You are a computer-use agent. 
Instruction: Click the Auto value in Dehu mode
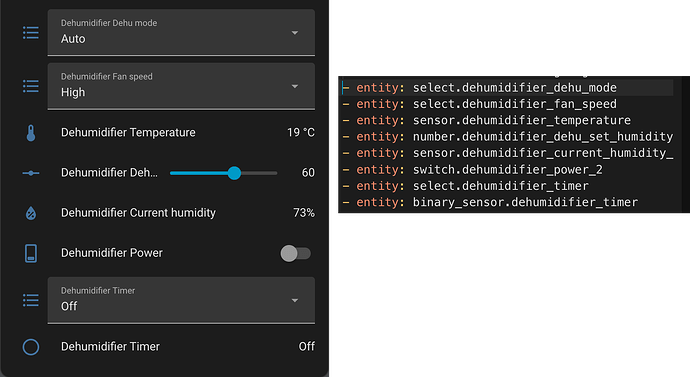point(73,39)
